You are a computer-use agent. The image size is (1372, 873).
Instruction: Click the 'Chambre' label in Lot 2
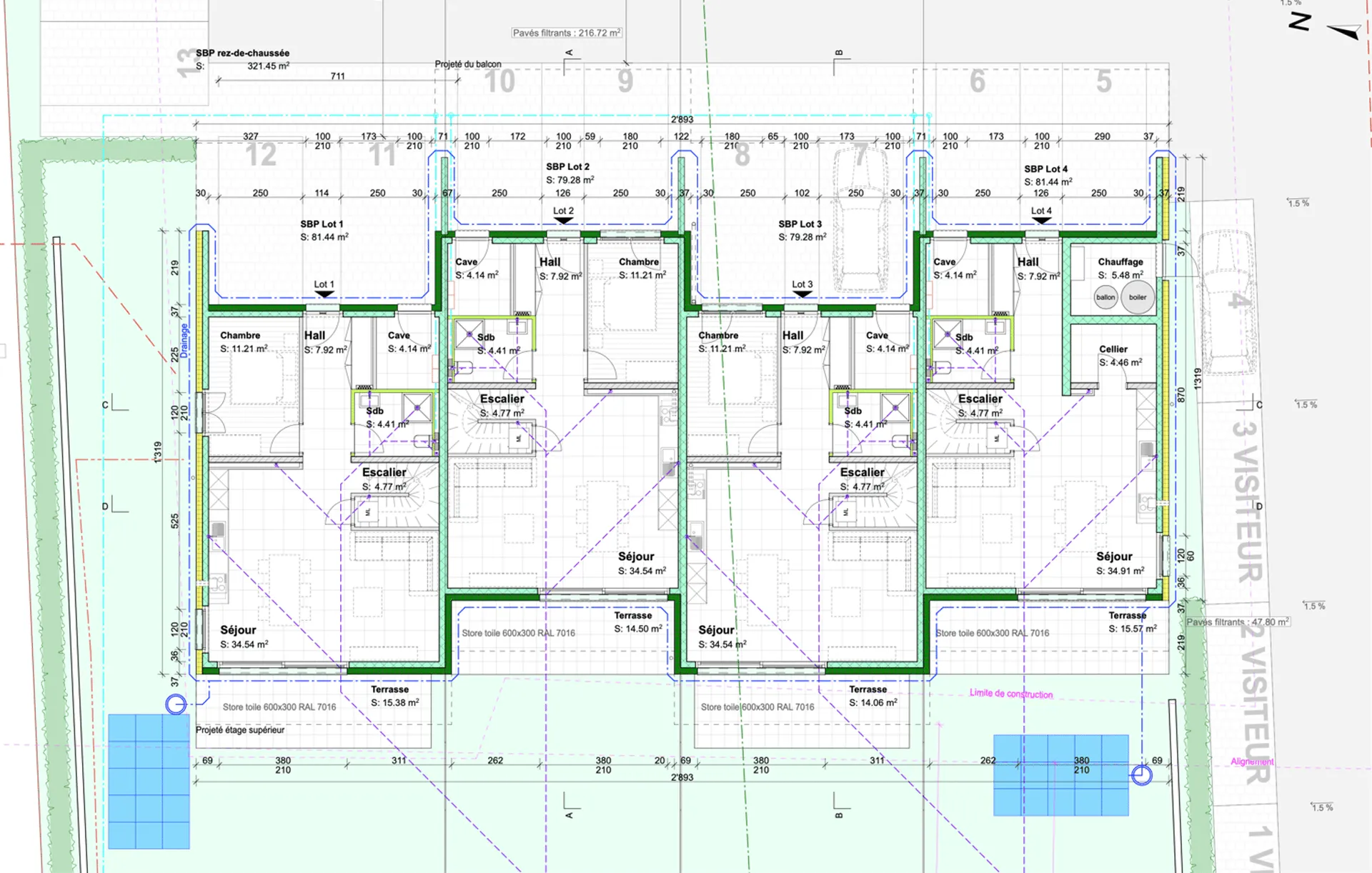point(639,261)
